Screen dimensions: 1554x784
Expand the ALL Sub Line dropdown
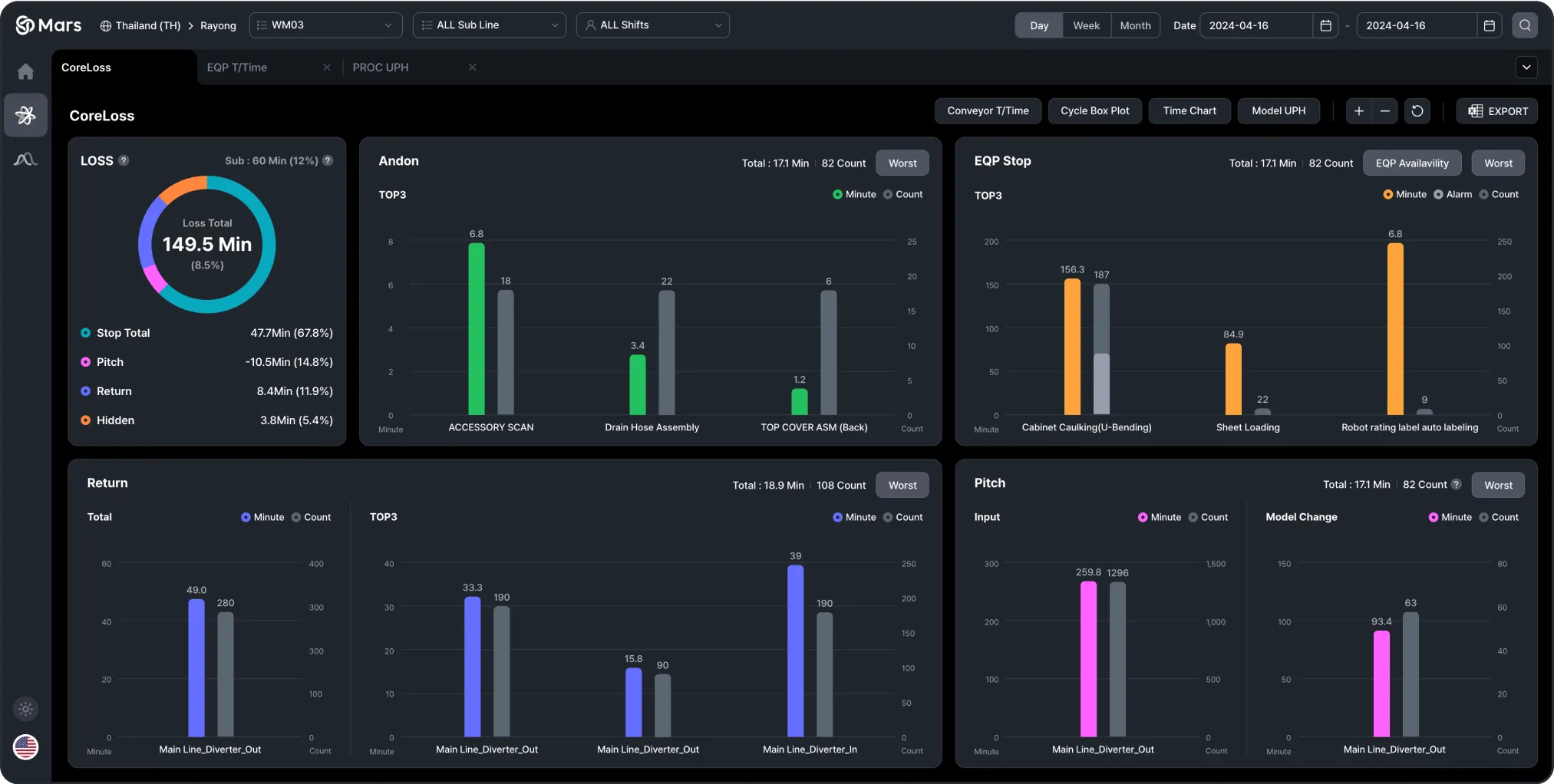(x=489, y=25)
